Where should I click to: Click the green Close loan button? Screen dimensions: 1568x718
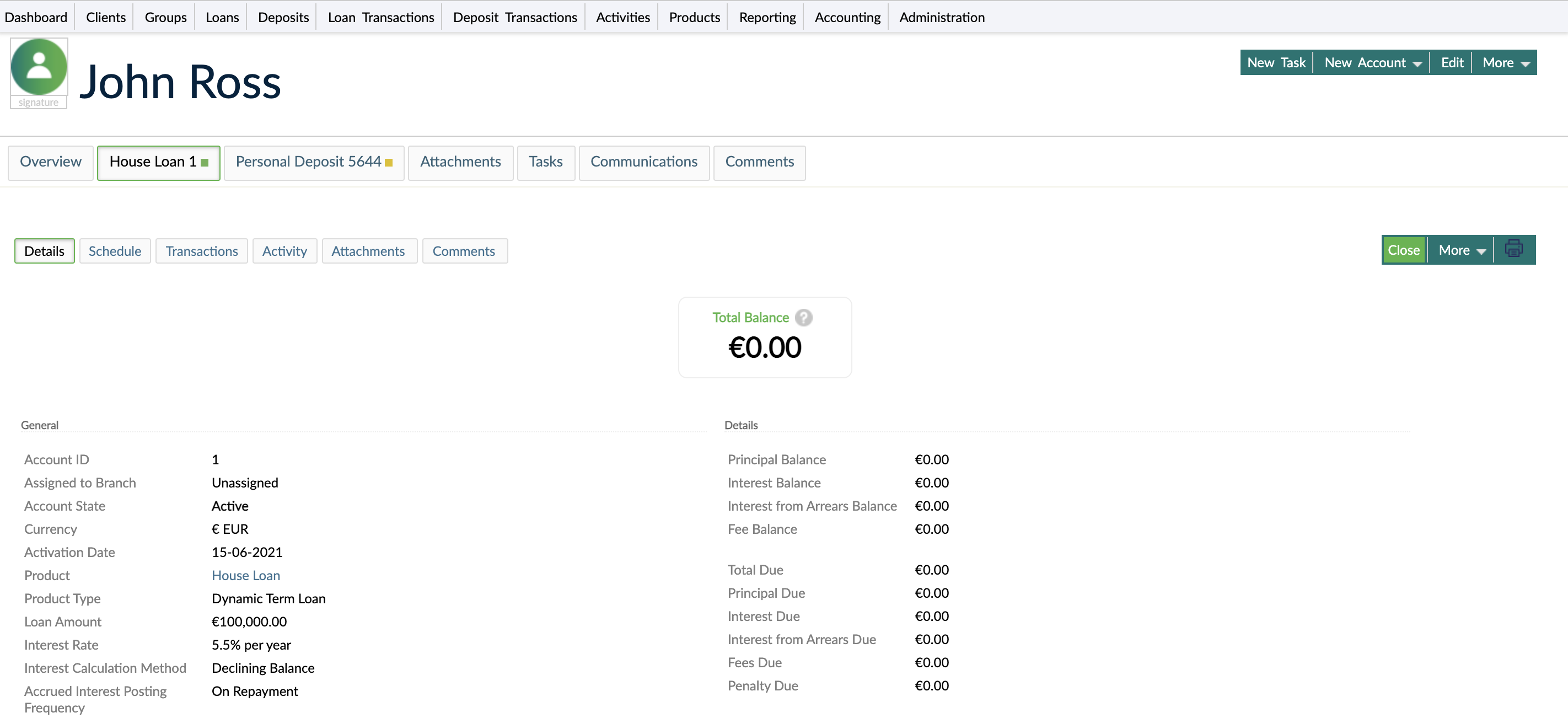click(x=1403, y=250)
